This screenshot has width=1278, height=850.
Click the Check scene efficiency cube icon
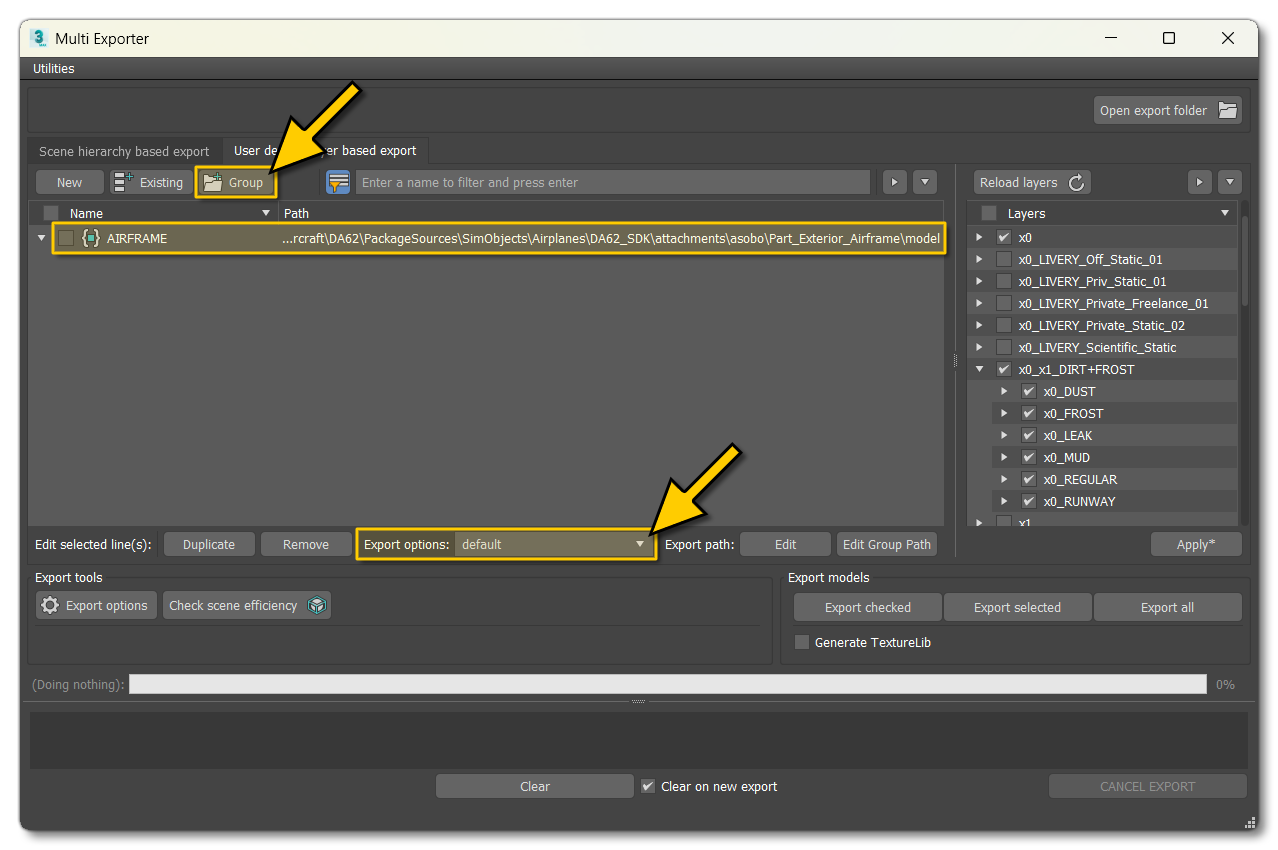(x=316, y=605)
